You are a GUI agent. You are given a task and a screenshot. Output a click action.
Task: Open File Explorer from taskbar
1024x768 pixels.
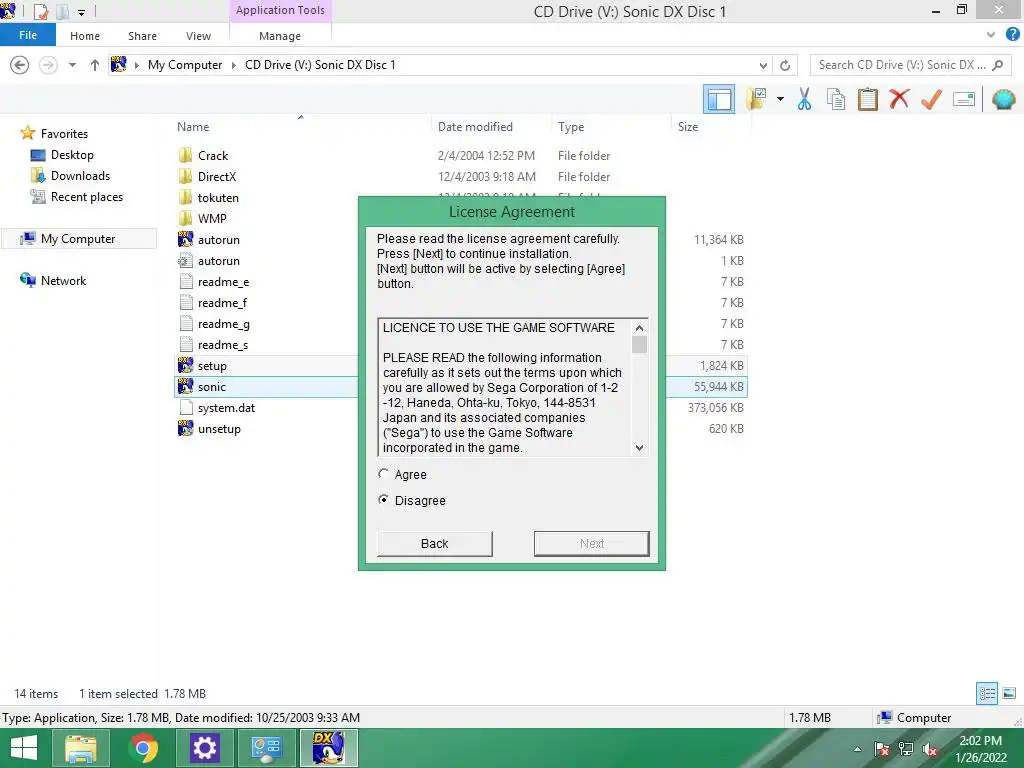[80, 748]
